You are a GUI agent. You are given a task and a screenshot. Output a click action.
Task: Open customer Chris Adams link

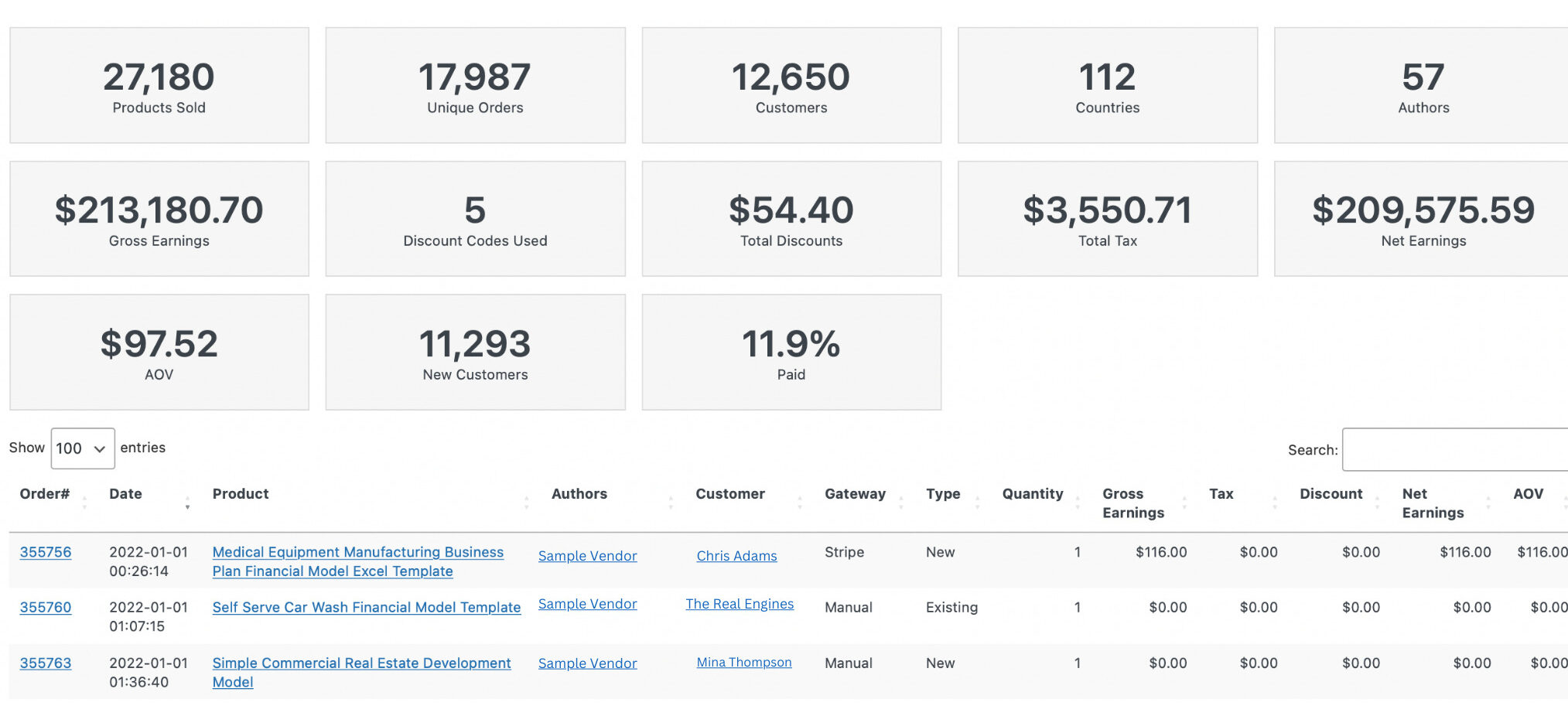point(736,556)
